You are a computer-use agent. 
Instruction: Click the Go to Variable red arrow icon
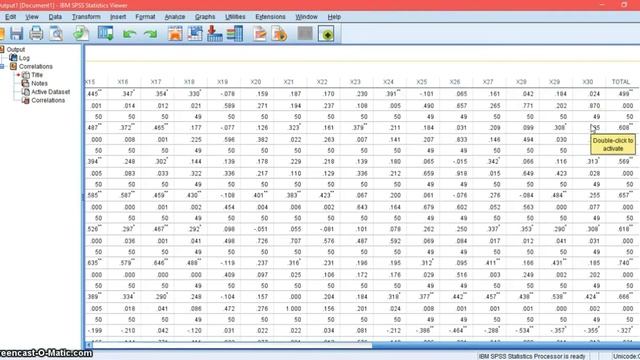coord(215,33)
